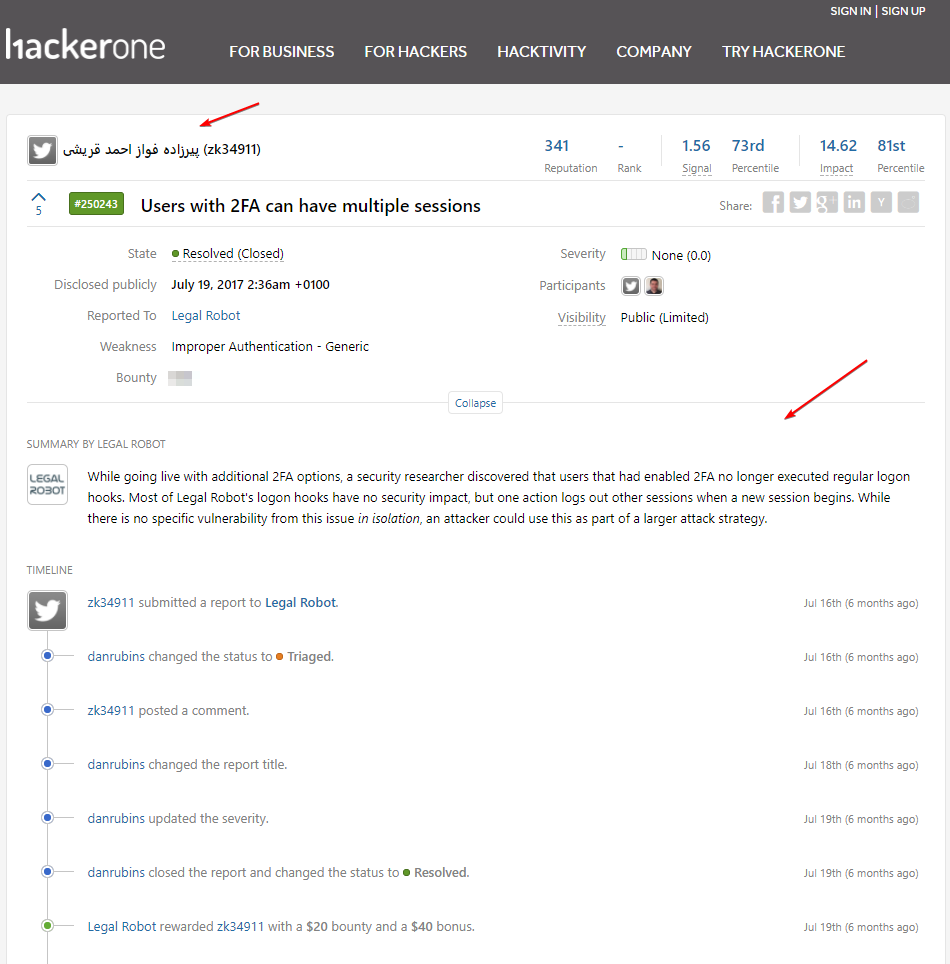Click the 341 reputation value
The image size is (950, 964).
coord(556,146)
